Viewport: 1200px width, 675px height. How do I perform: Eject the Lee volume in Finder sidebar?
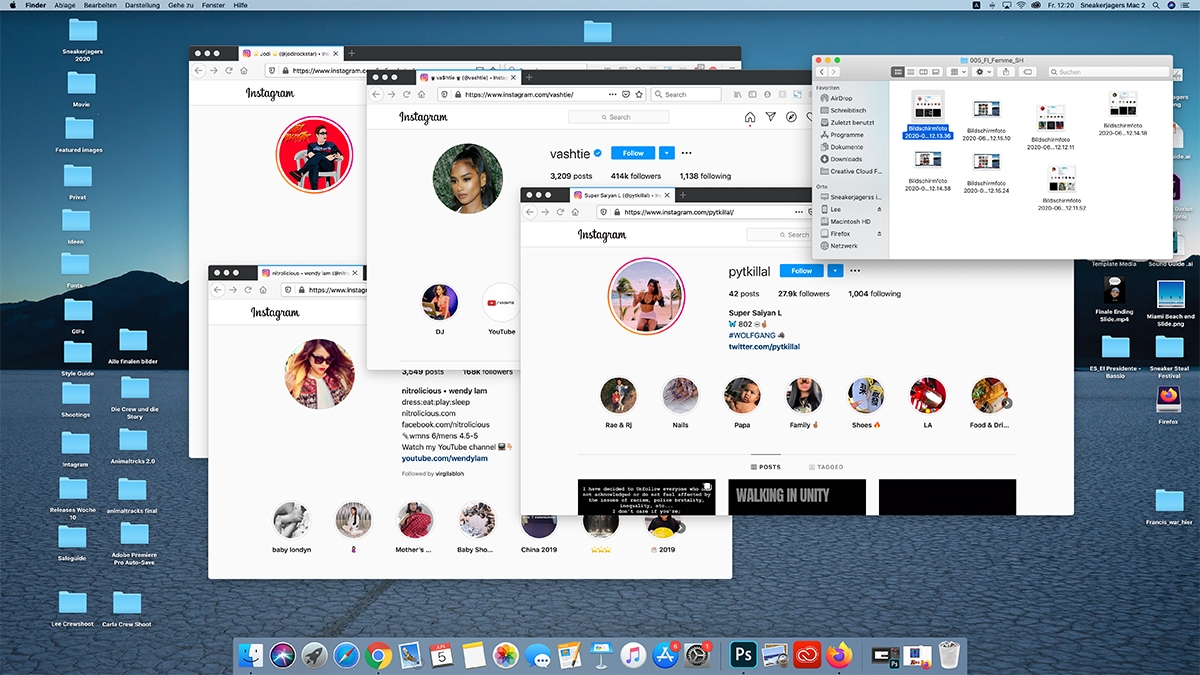[879, 209]
